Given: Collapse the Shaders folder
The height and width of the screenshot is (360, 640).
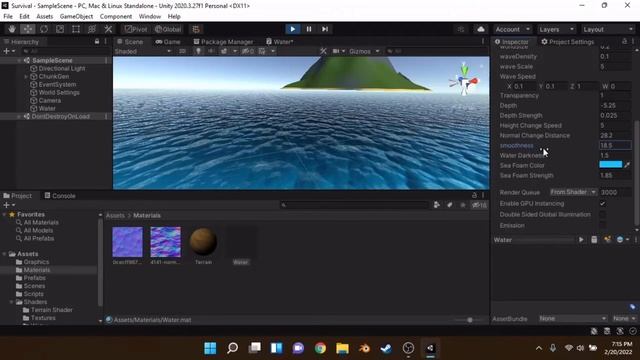Looking at the screenshot, I should tap(11, 302).
